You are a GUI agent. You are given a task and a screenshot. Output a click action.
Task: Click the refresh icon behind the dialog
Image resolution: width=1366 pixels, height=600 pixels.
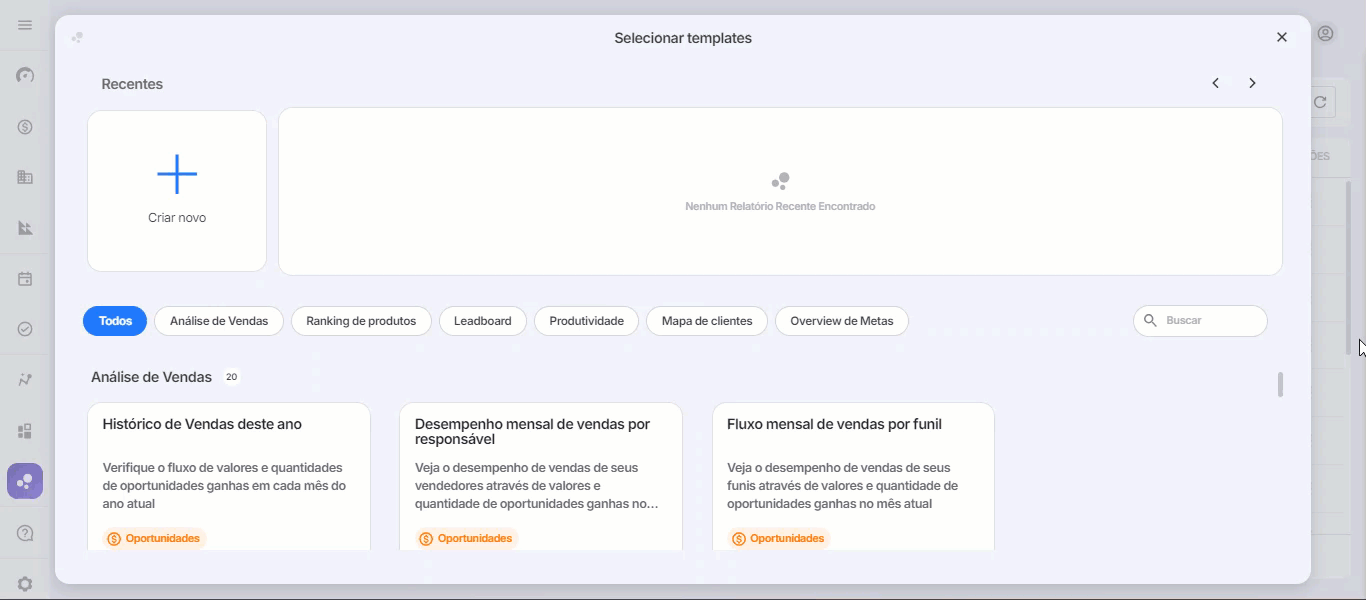pos(1321,102)
